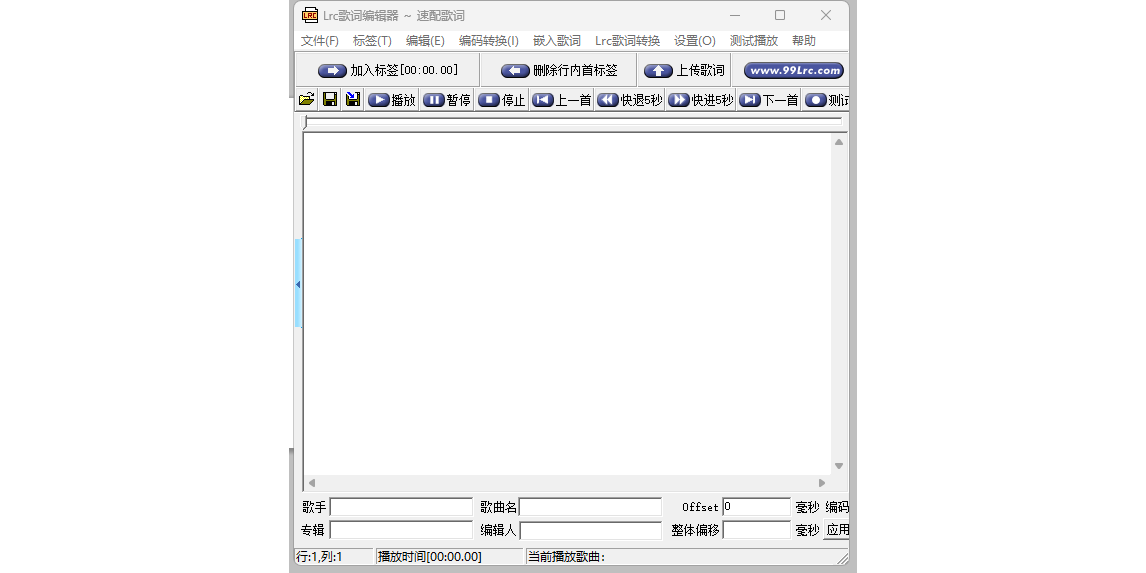Rewind 5 seconds with 快退5秒
The image size is (1146, 573).
click(x=630, y=100)
